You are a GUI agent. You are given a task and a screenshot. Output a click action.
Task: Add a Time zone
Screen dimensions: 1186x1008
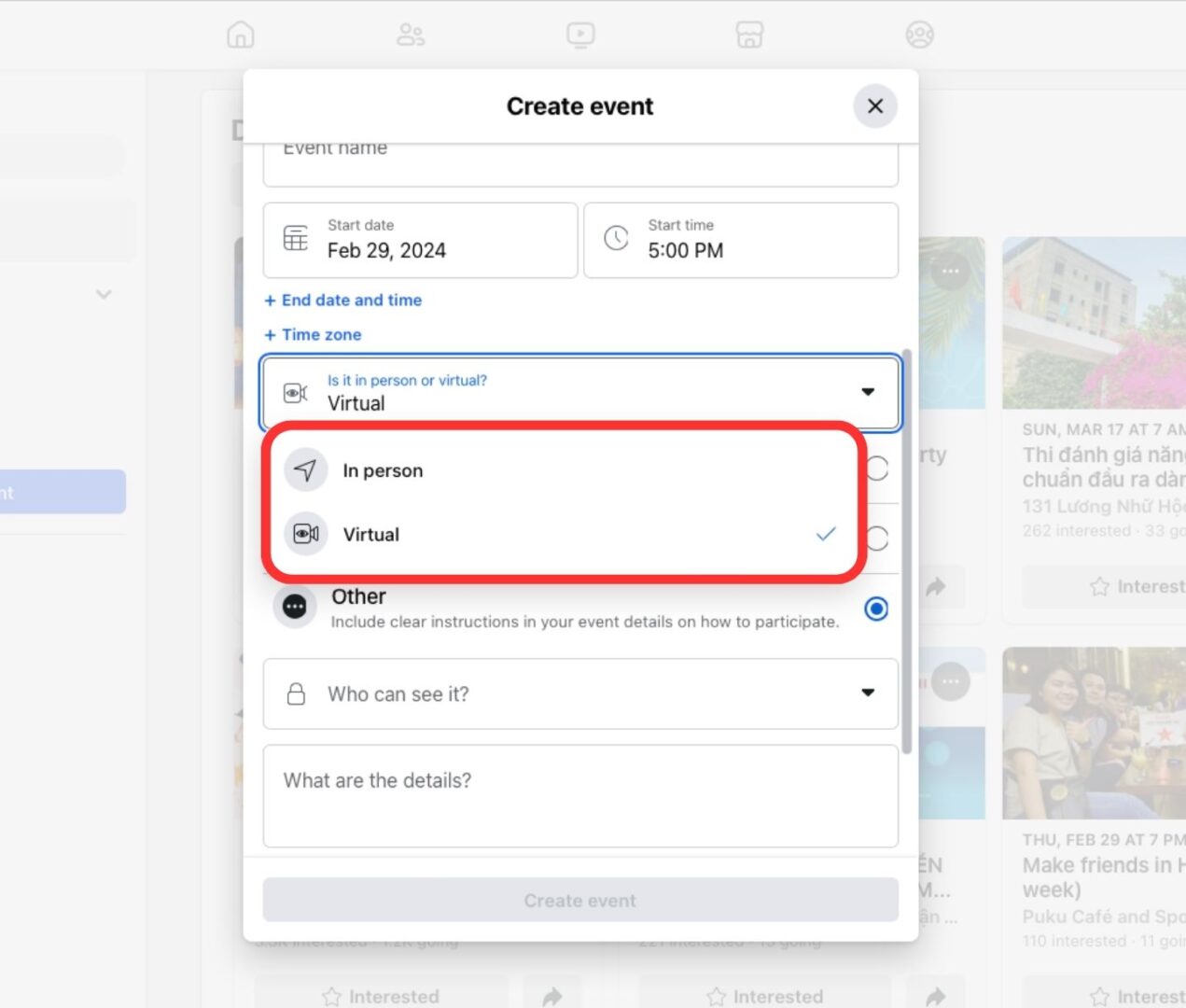[313, 334]
